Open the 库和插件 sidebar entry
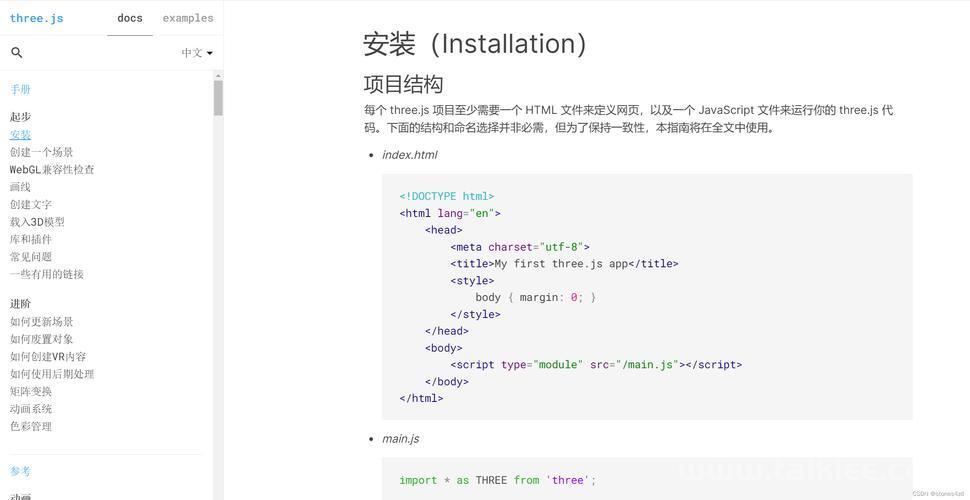970x500 pixels. pos(31,239)
